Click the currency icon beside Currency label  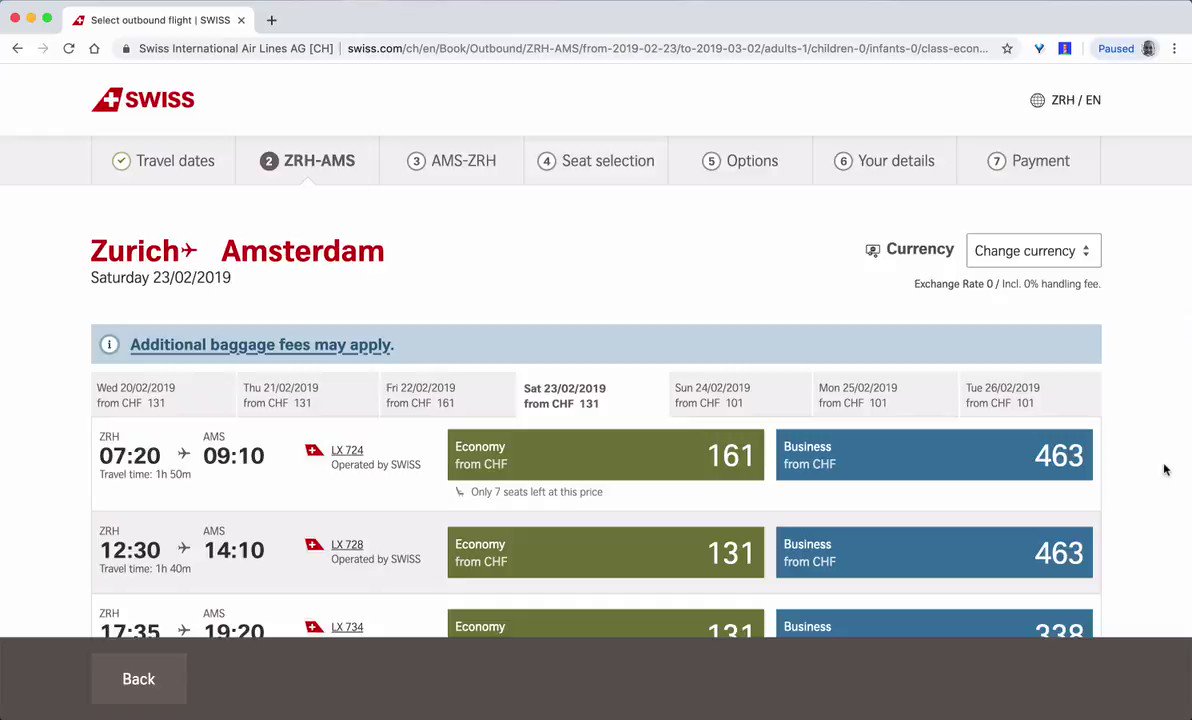[873, 250]
